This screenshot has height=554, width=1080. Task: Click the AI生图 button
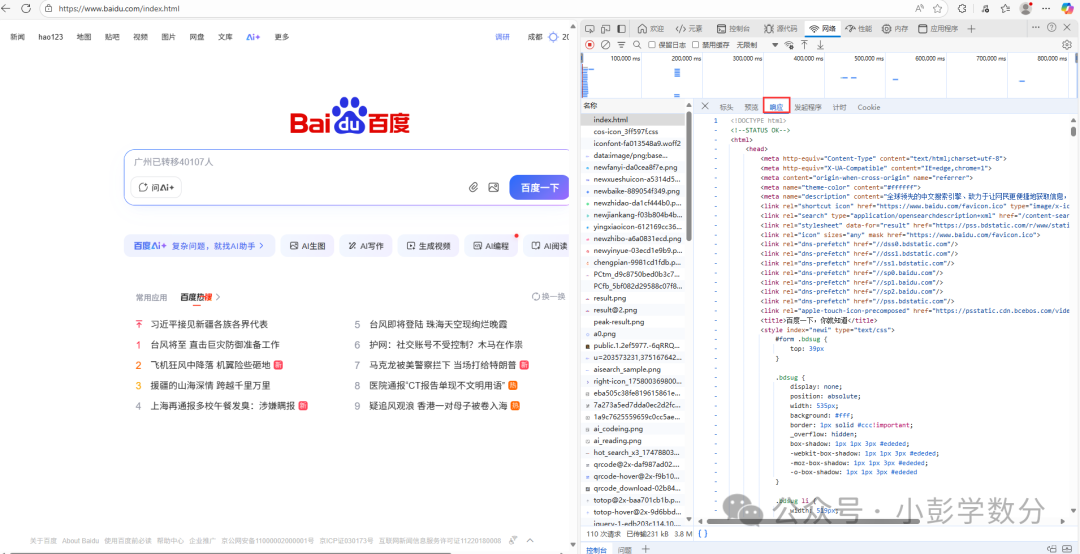pyautogui.click(x=308, y=245)
